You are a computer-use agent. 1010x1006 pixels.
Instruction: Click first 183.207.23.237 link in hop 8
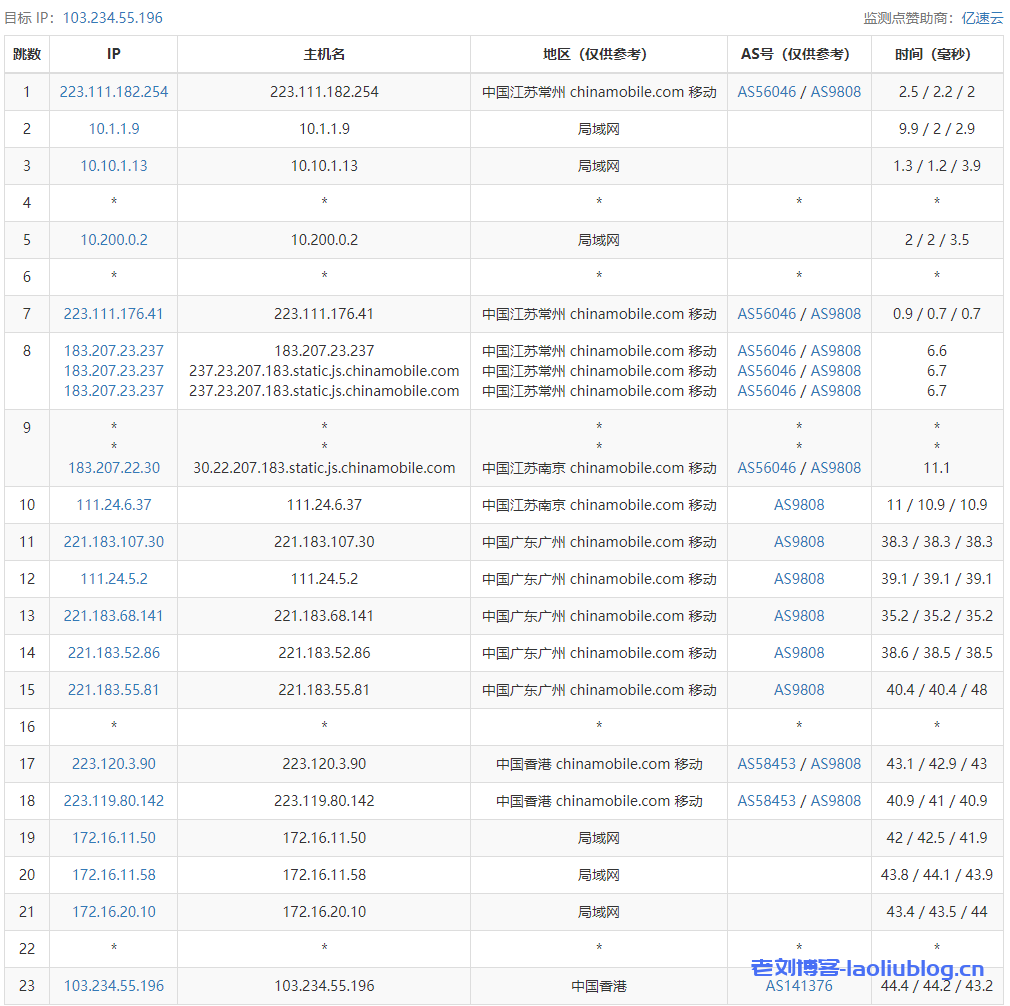point(113,350)
